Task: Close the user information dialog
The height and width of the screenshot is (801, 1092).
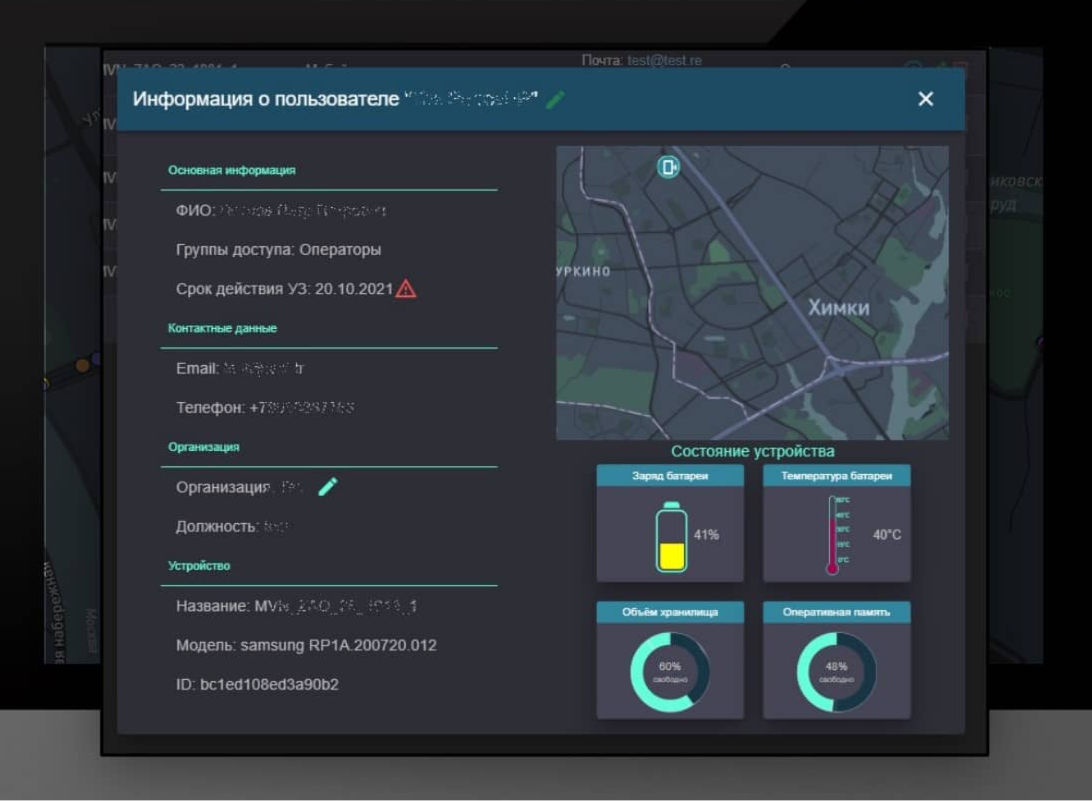Action: 925,99
